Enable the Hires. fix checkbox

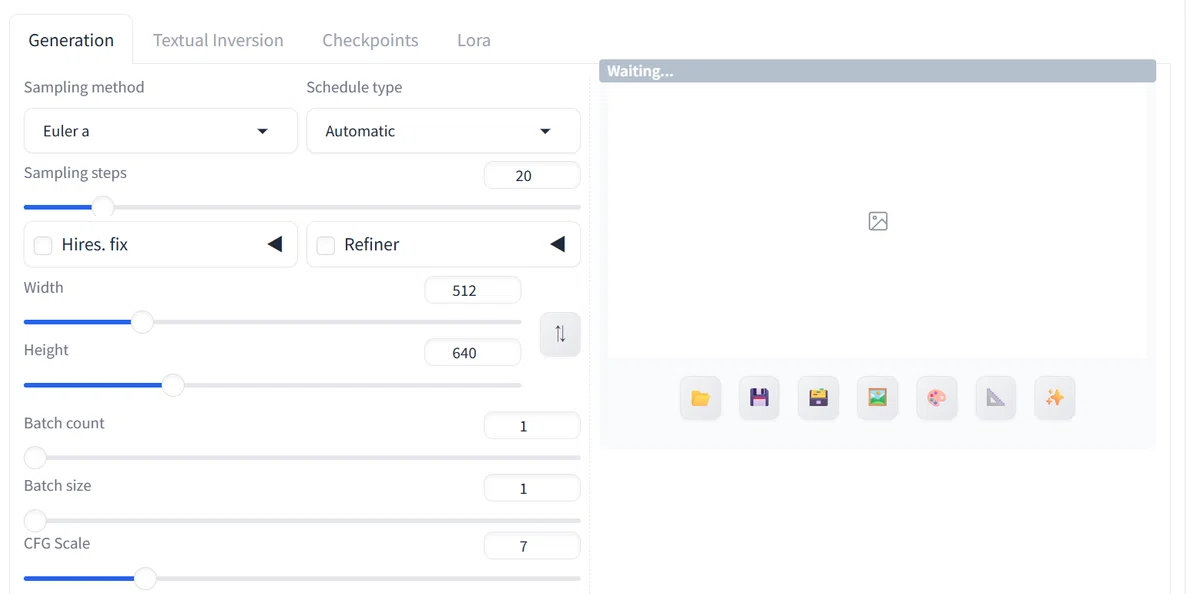click(43, 245)
